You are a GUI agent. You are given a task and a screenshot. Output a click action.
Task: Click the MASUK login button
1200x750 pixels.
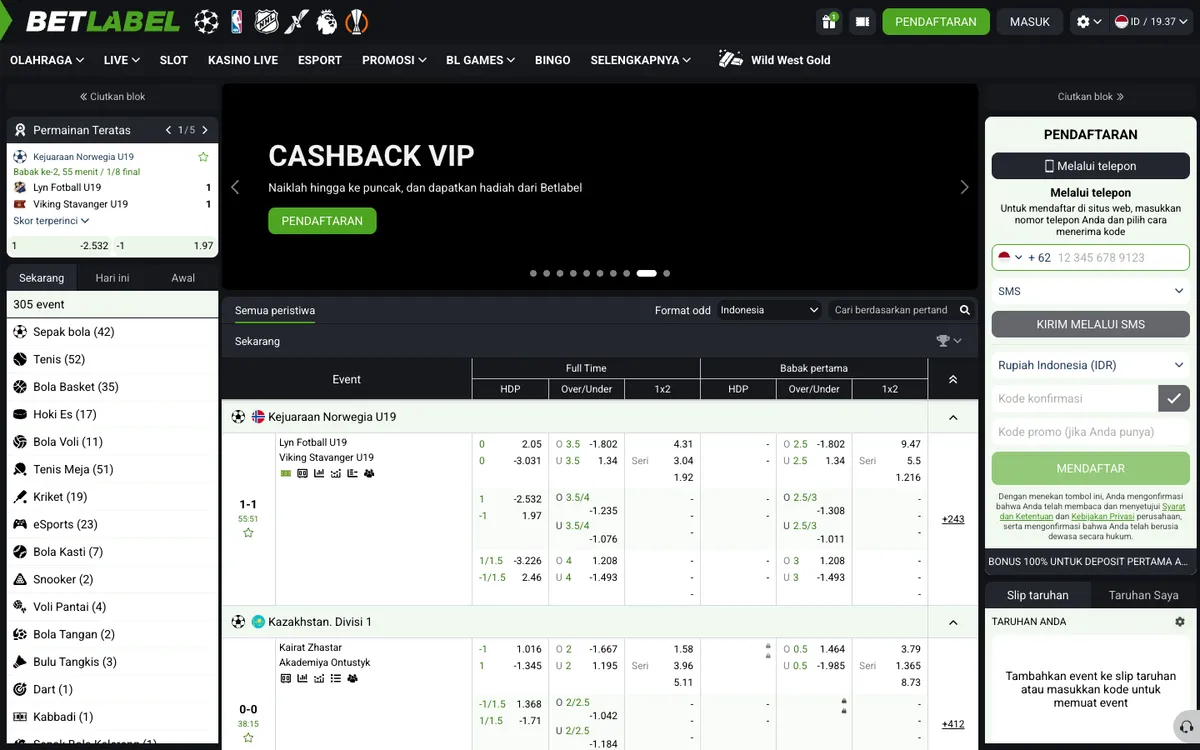(x=1030, y=21)
